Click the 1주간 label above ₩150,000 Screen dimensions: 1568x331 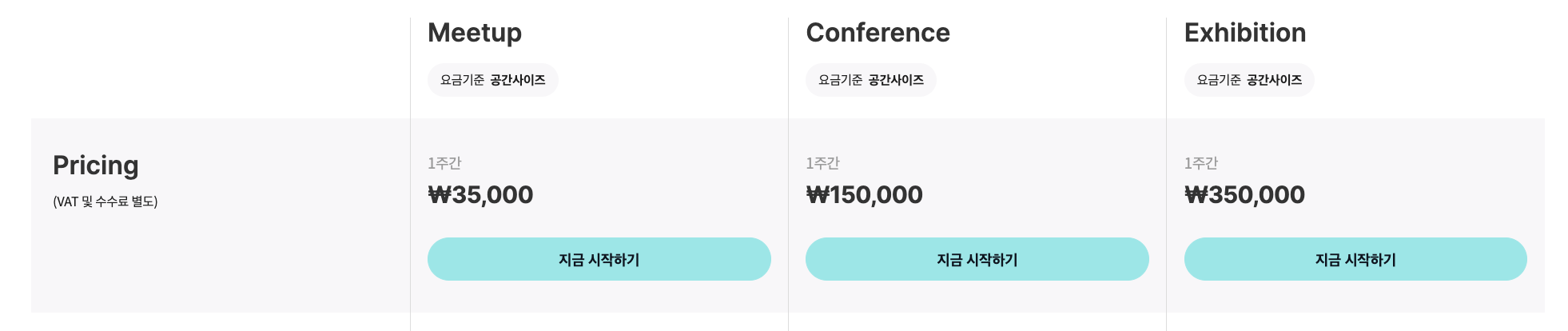click(822, 163)
